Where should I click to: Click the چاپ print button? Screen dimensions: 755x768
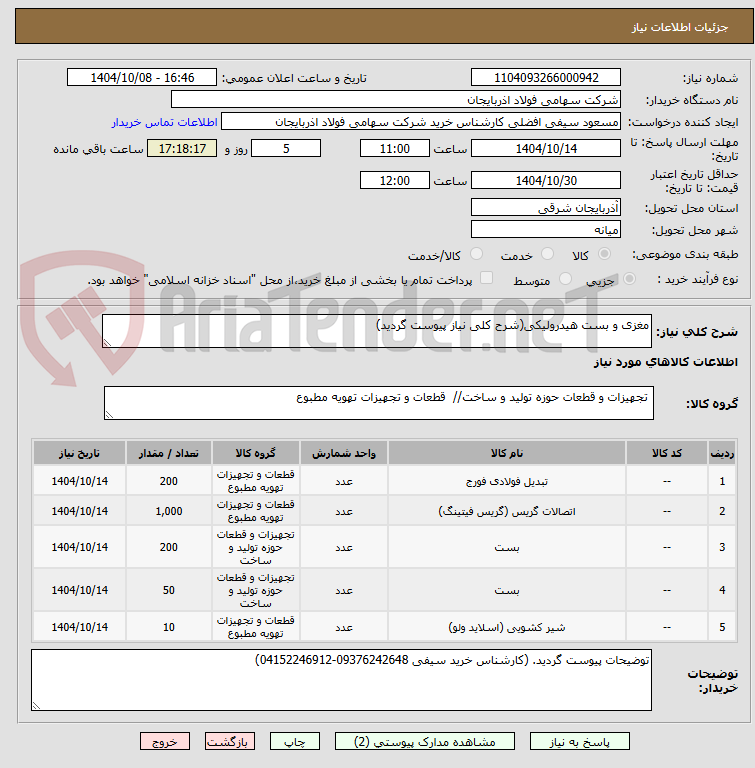point(294,742)
